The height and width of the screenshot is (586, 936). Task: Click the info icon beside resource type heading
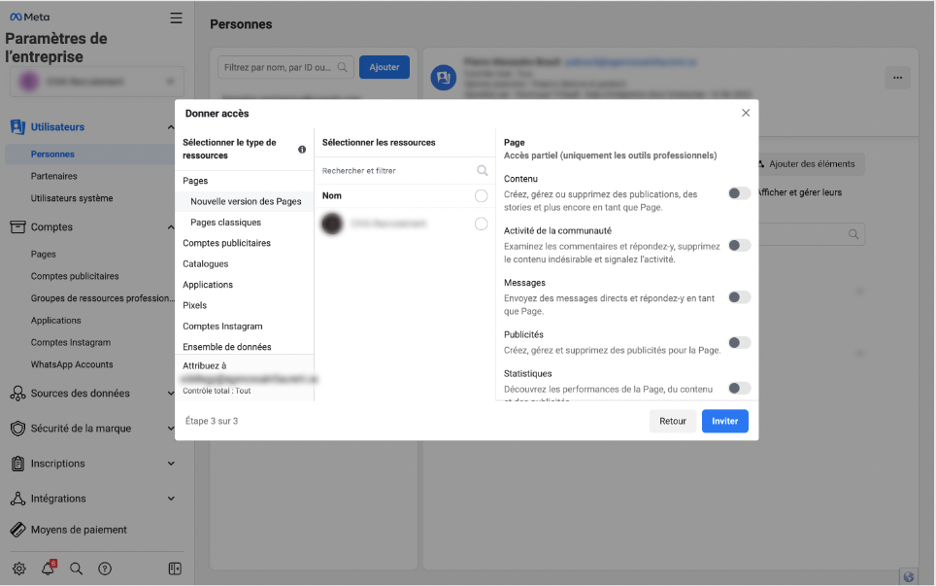tap(302, 149)
